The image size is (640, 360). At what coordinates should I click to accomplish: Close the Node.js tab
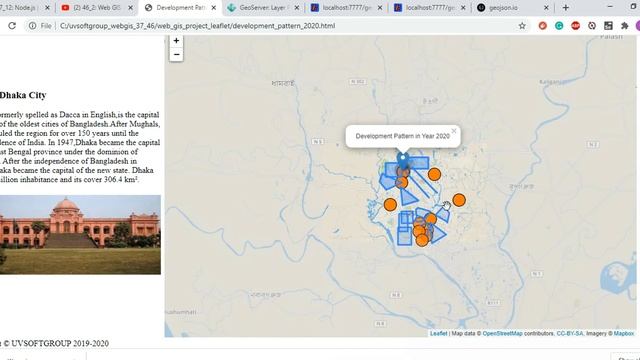pyautogui.click(x=47, y=8)
